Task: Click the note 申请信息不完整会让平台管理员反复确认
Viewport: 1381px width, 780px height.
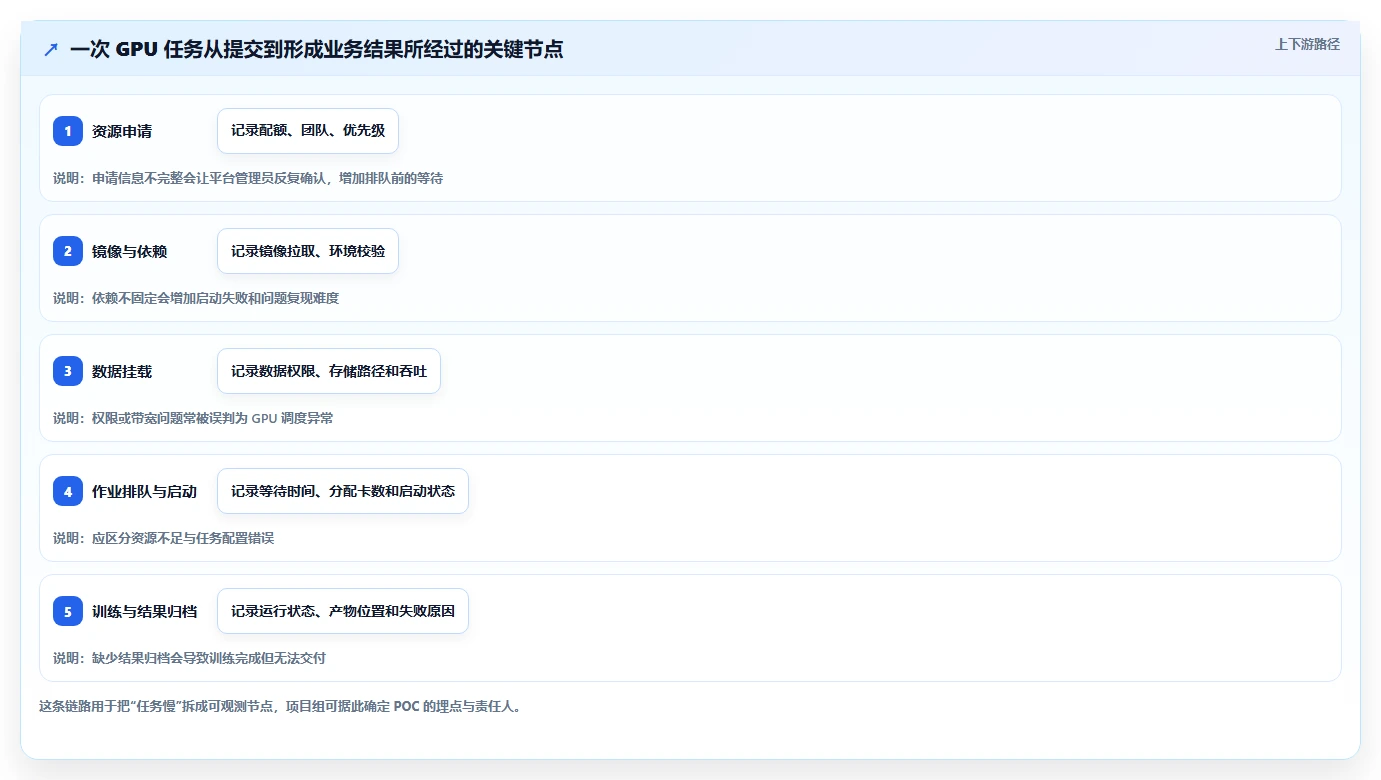Action: coord(248,178)
